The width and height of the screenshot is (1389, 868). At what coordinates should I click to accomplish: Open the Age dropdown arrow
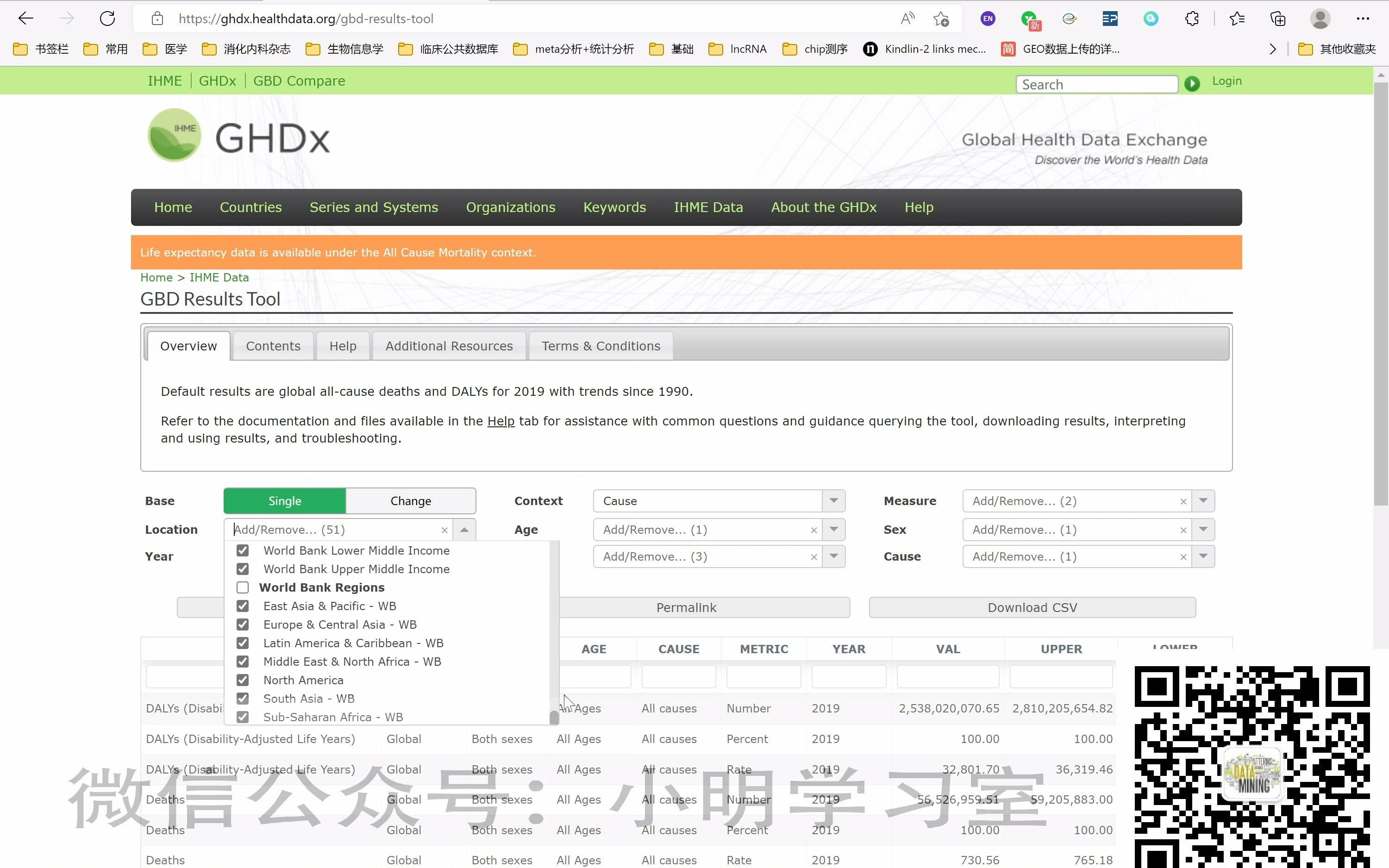(834, 529)
